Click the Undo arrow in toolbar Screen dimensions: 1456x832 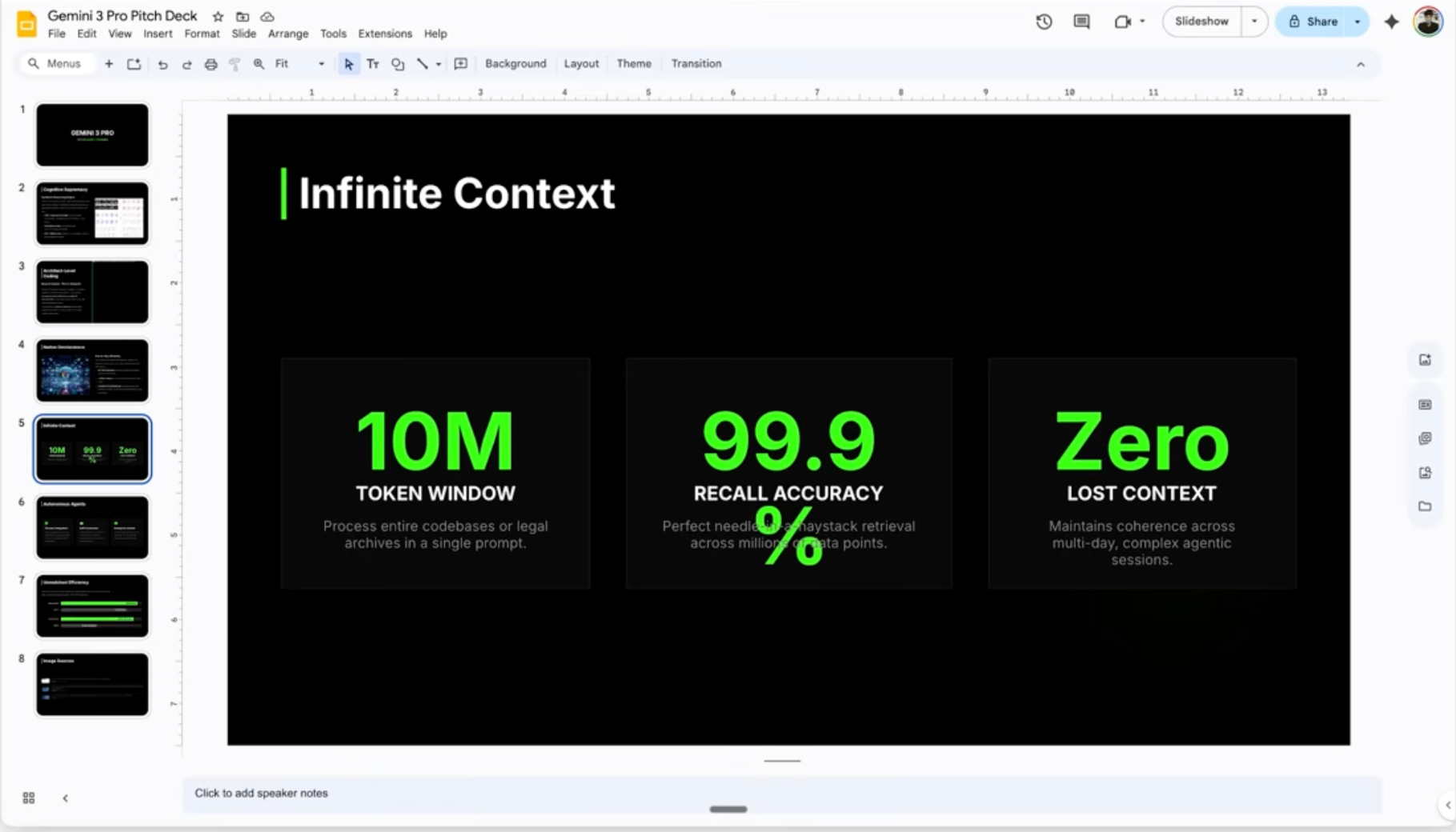coord(162,64)
